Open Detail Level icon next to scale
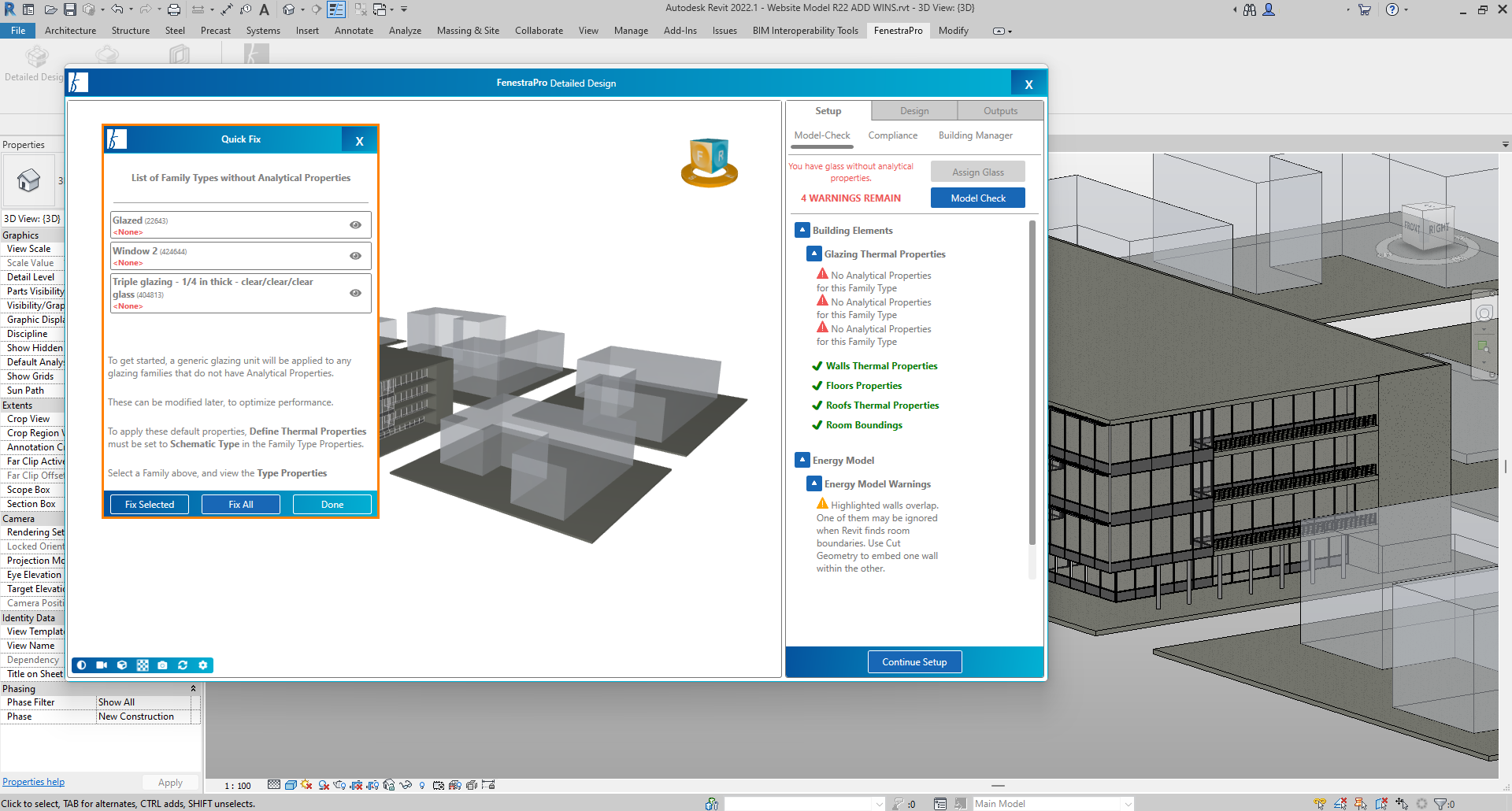This screenshot has height=811, width=1512. [274, 785]
